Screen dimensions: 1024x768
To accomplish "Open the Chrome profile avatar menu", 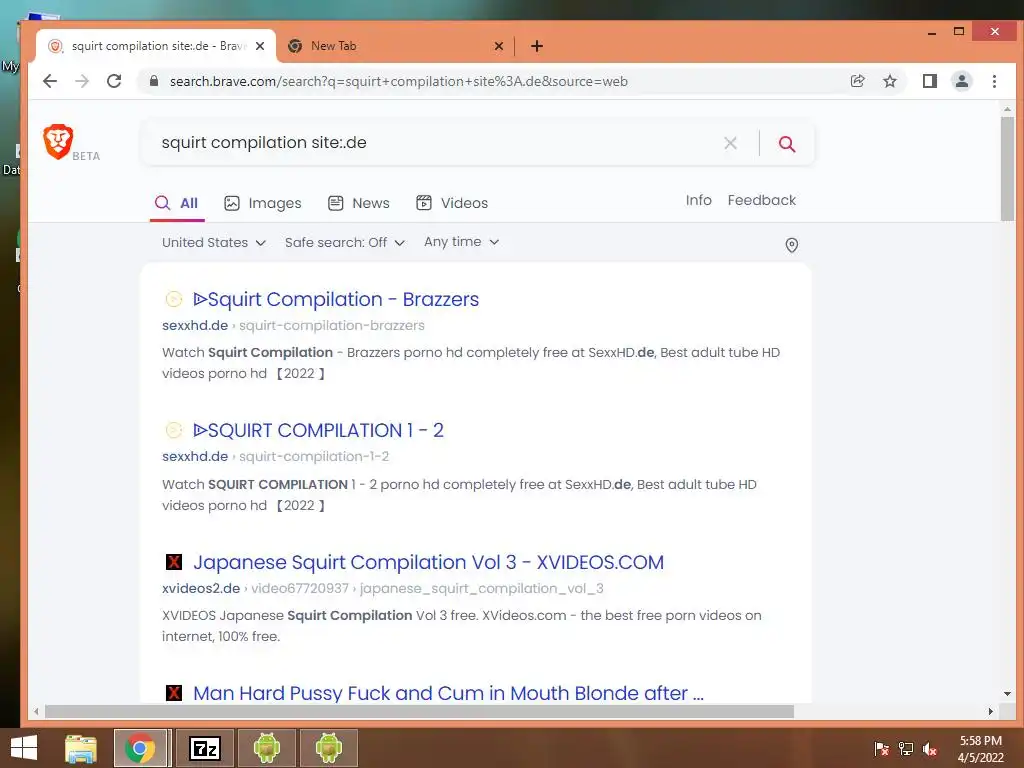I will tap(961, 81).
